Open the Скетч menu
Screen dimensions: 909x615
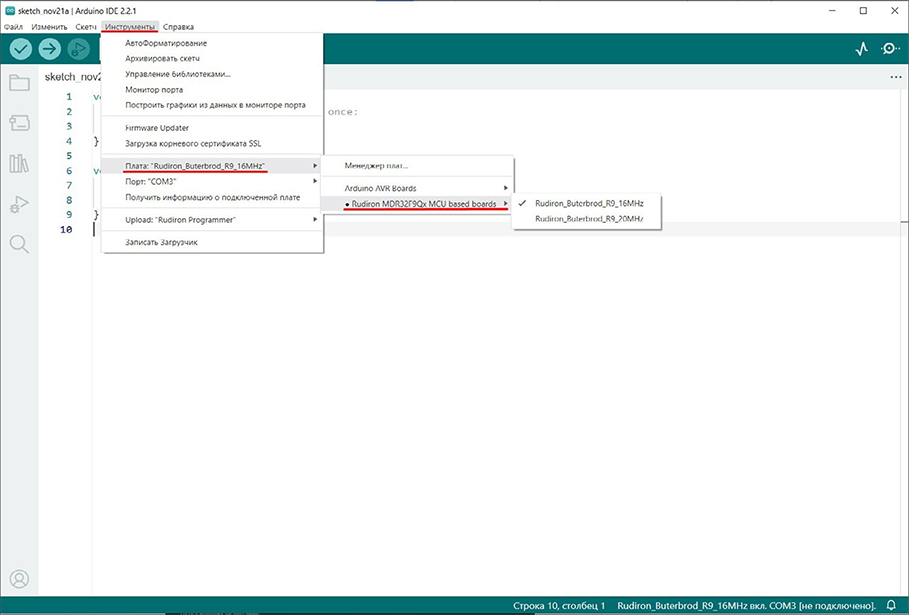[86, 27]
